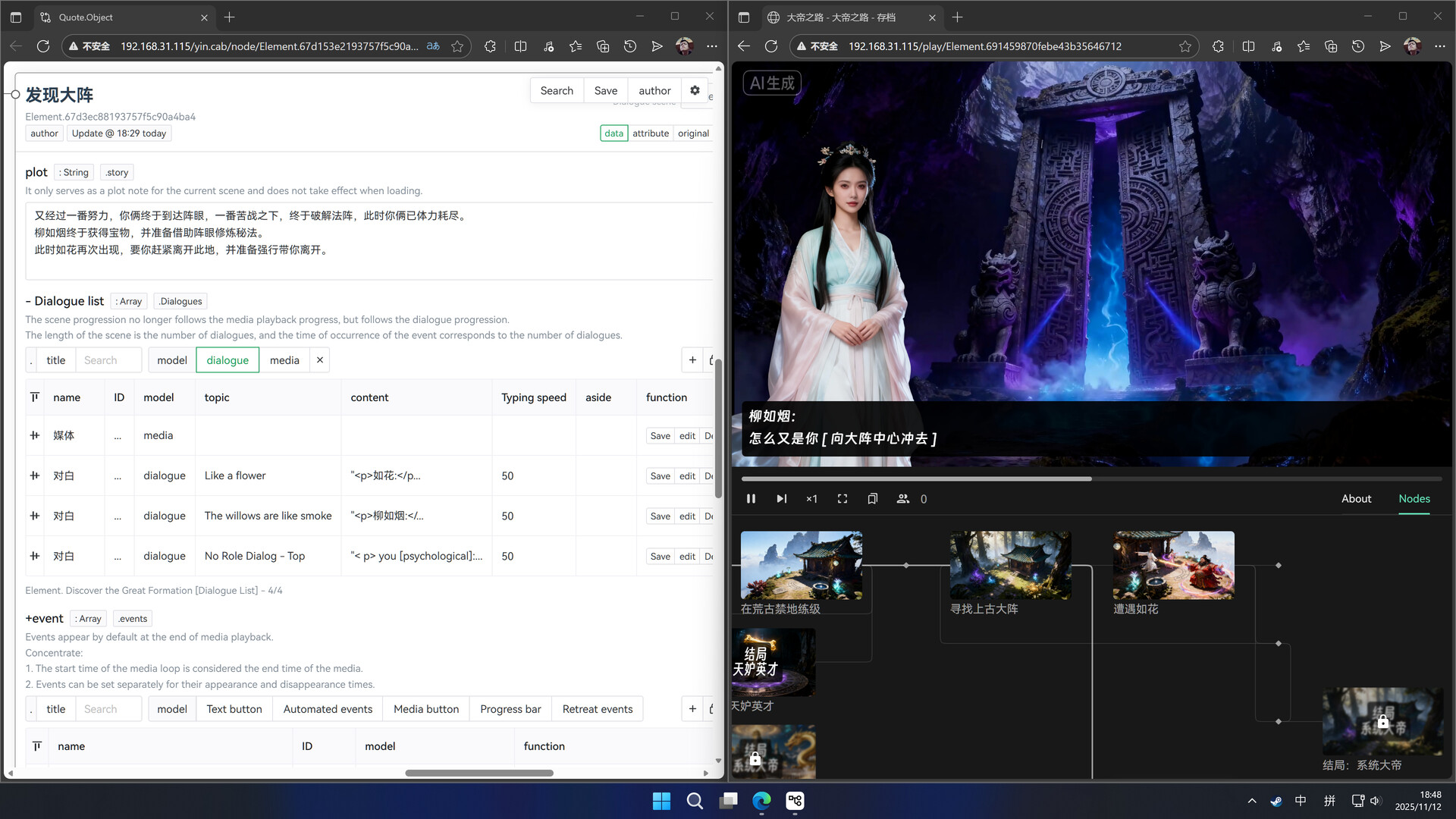Open the About tab
The image size is (1456, 819).
1357,498
